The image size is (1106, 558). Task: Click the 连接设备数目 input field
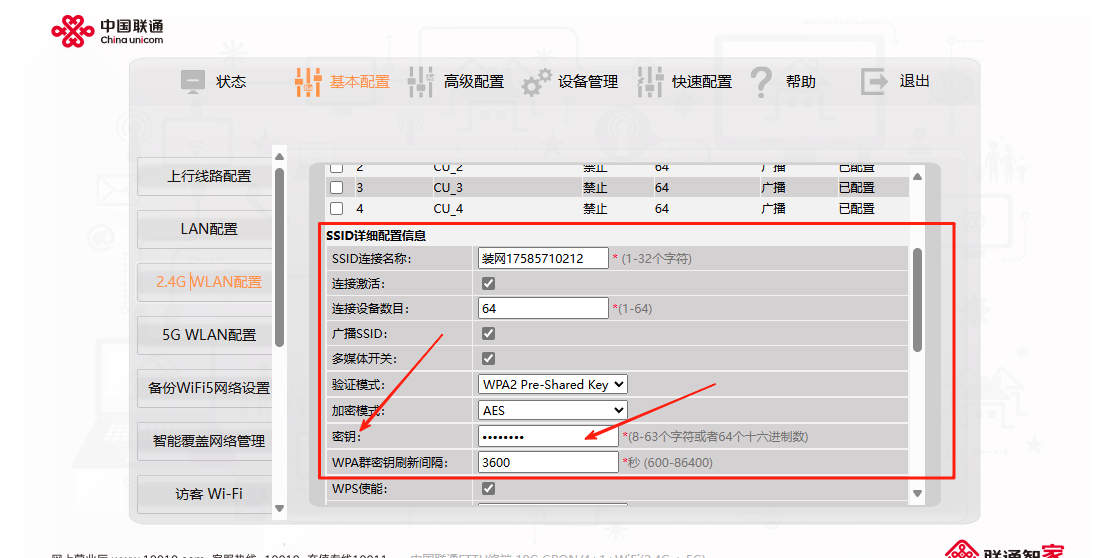click(542, 308)
